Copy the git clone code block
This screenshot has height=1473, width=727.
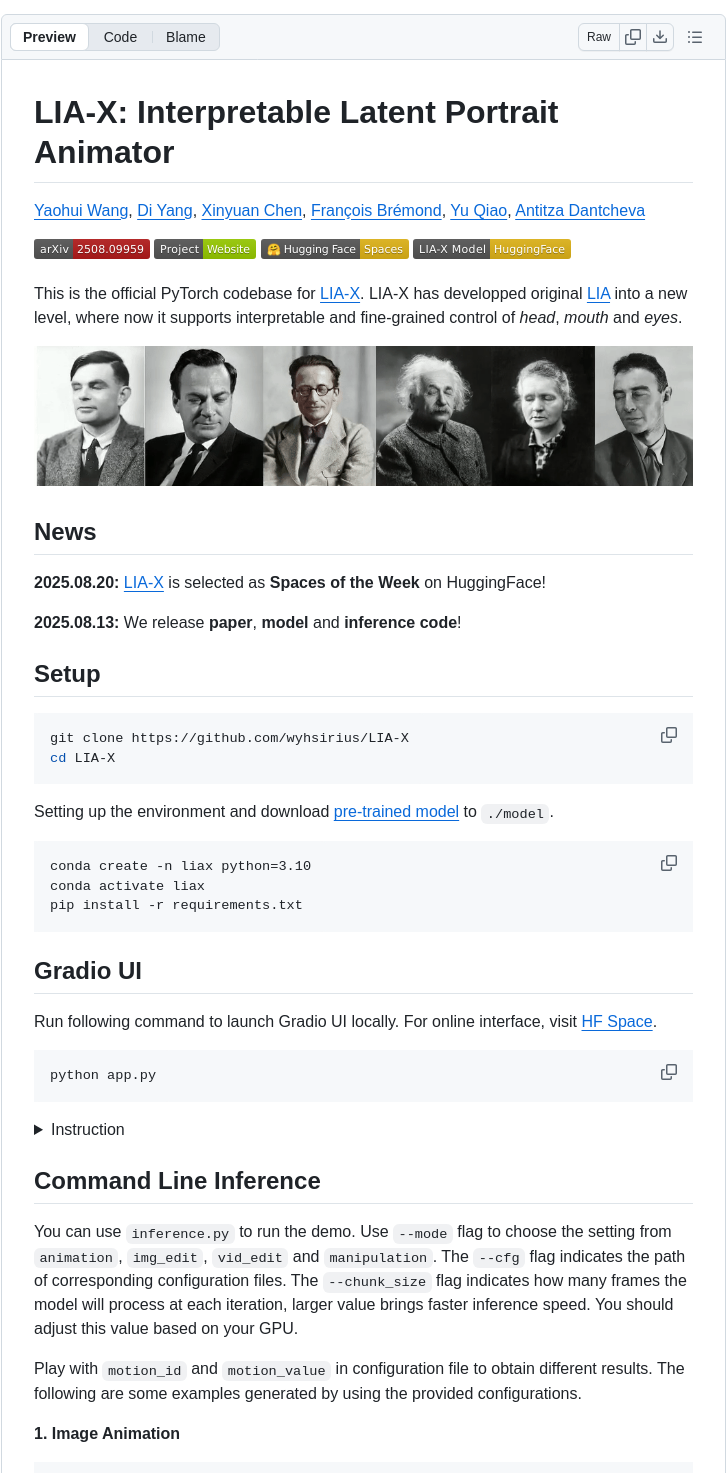click(x=668, y=734)
